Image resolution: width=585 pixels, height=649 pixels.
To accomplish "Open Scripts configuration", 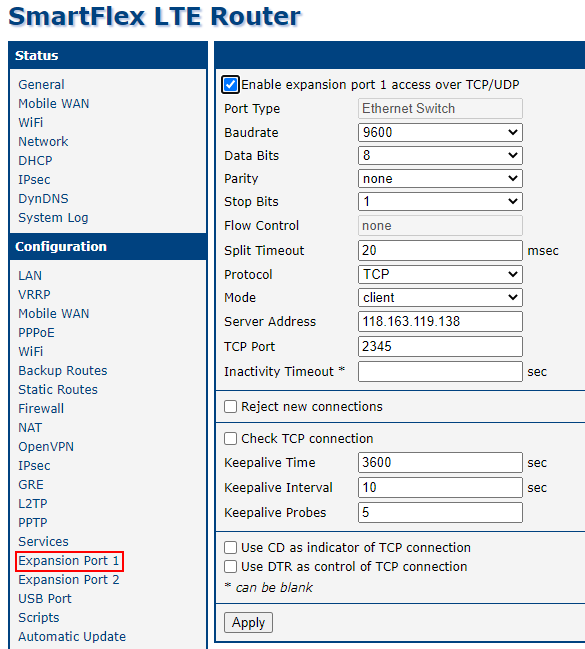I will click(x=39, y=618).
